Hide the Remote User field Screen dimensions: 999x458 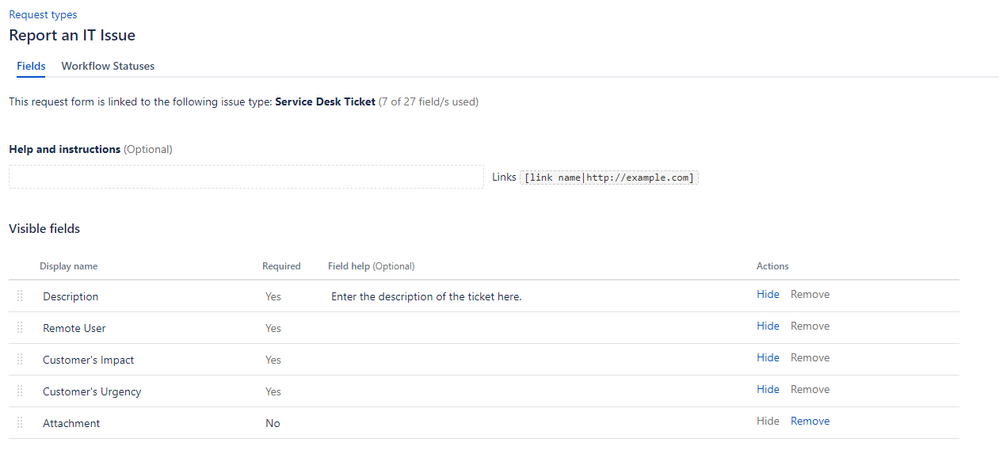click(768, 326)
